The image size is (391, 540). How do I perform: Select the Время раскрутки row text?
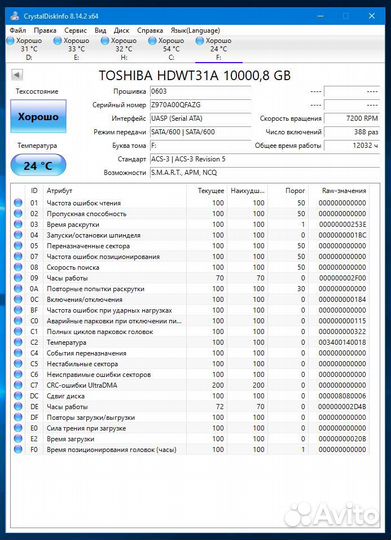(x=73, y=225)
